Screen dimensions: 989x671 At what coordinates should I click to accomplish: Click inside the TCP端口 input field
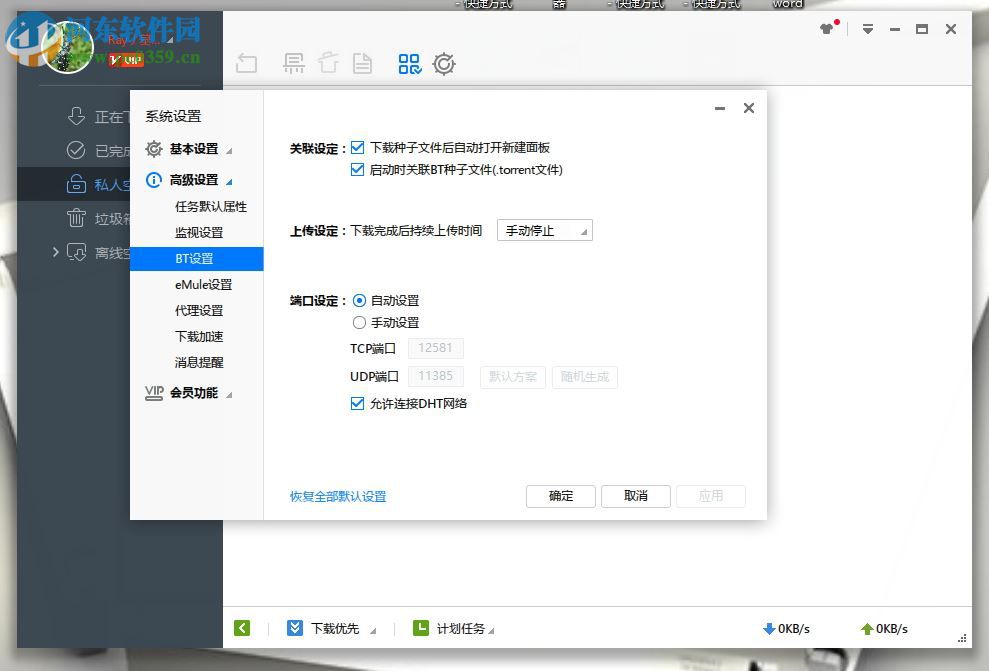[436, 347]
